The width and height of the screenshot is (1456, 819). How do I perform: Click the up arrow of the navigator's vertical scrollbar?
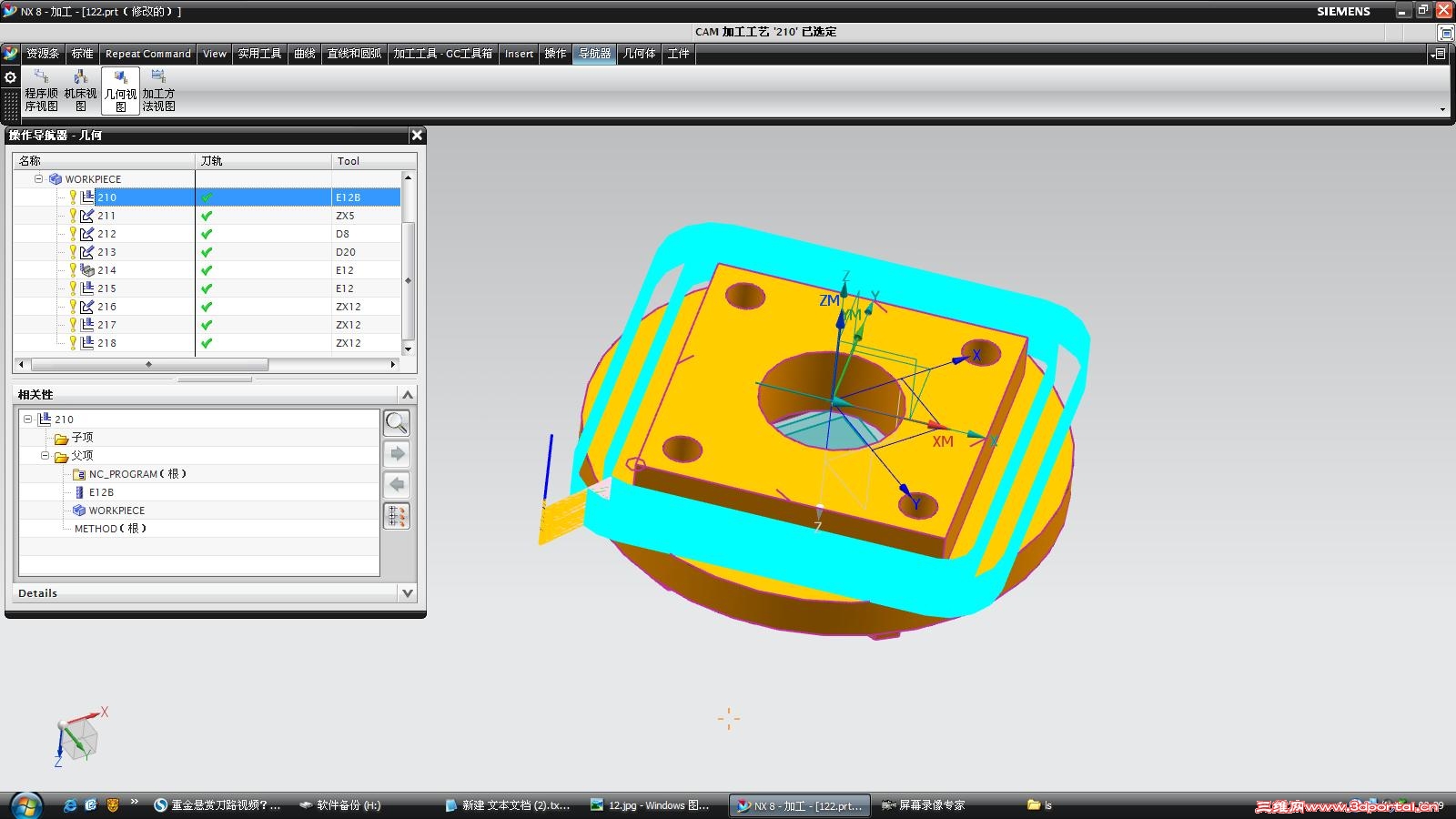[408, 177]
